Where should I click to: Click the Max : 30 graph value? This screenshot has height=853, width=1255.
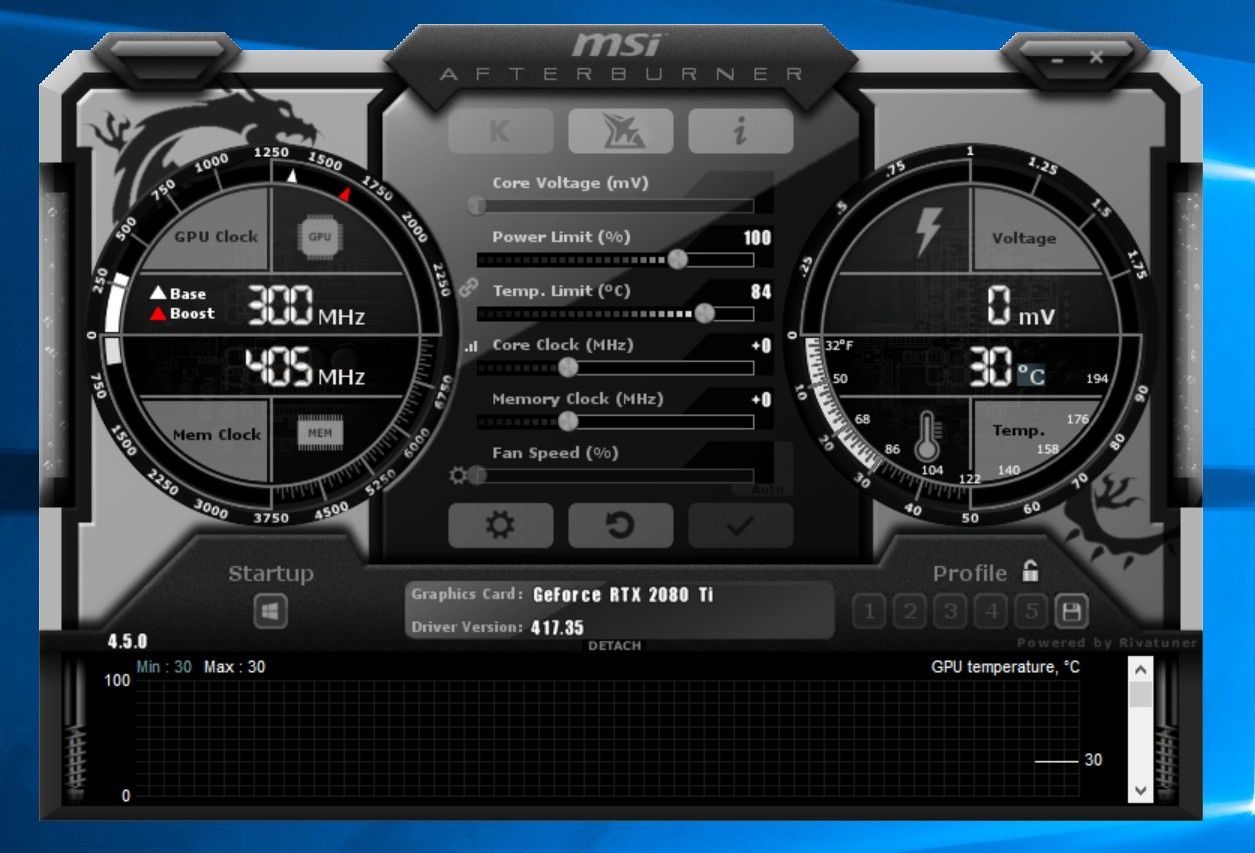(x=235, y=667)
